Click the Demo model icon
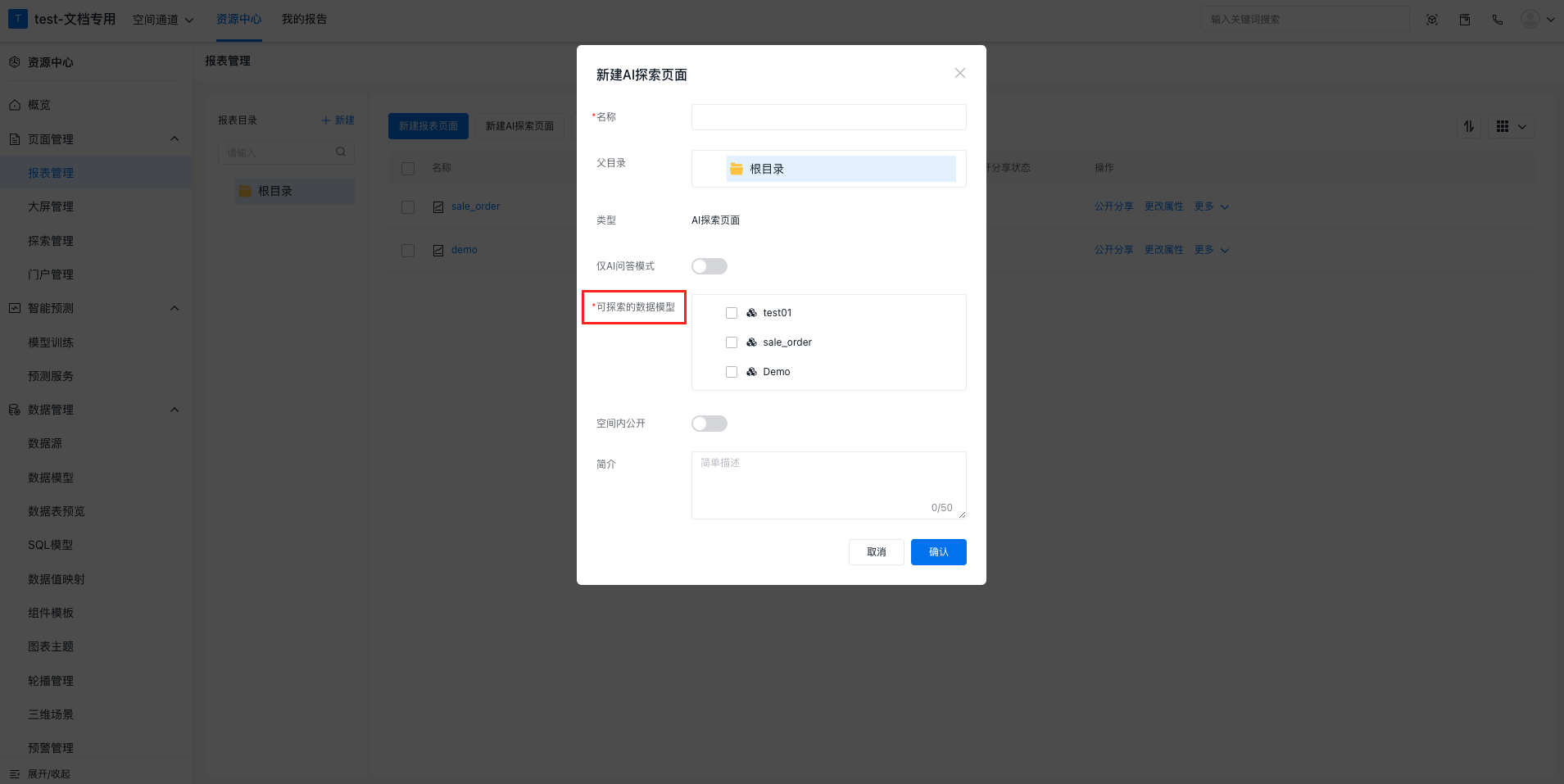Image resolution: width=1564 pixels, height=784 pixels. click(751, 372)
